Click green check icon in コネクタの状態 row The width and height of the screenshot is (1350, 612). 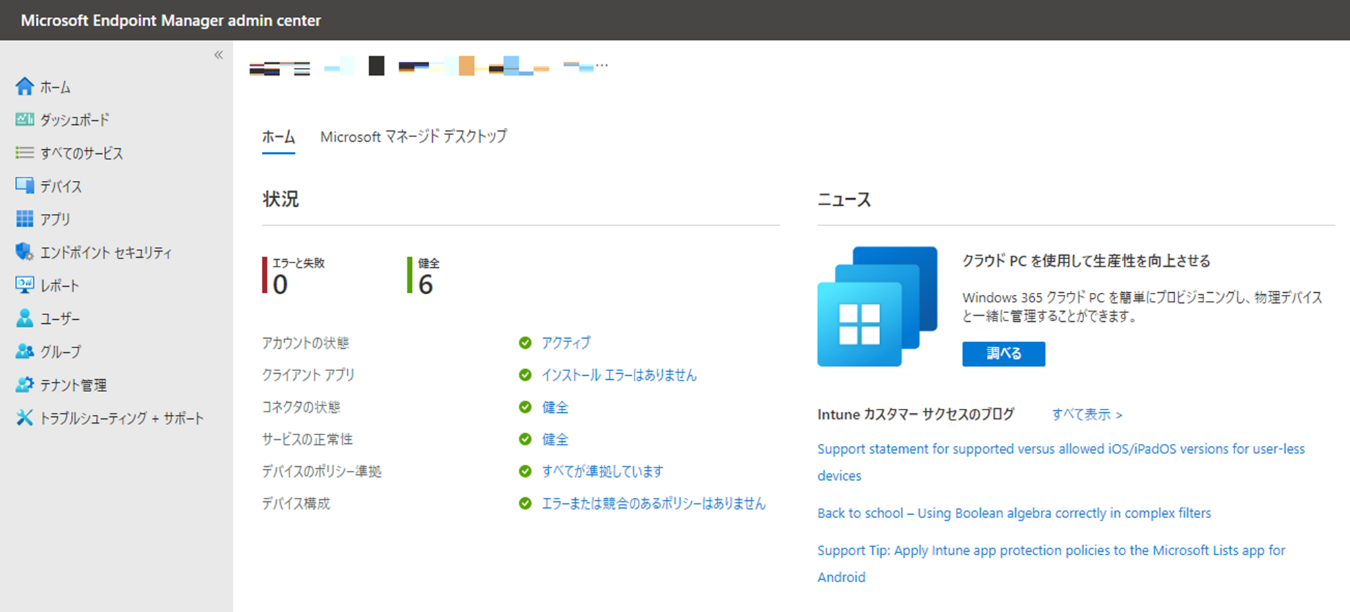point(525,407)
